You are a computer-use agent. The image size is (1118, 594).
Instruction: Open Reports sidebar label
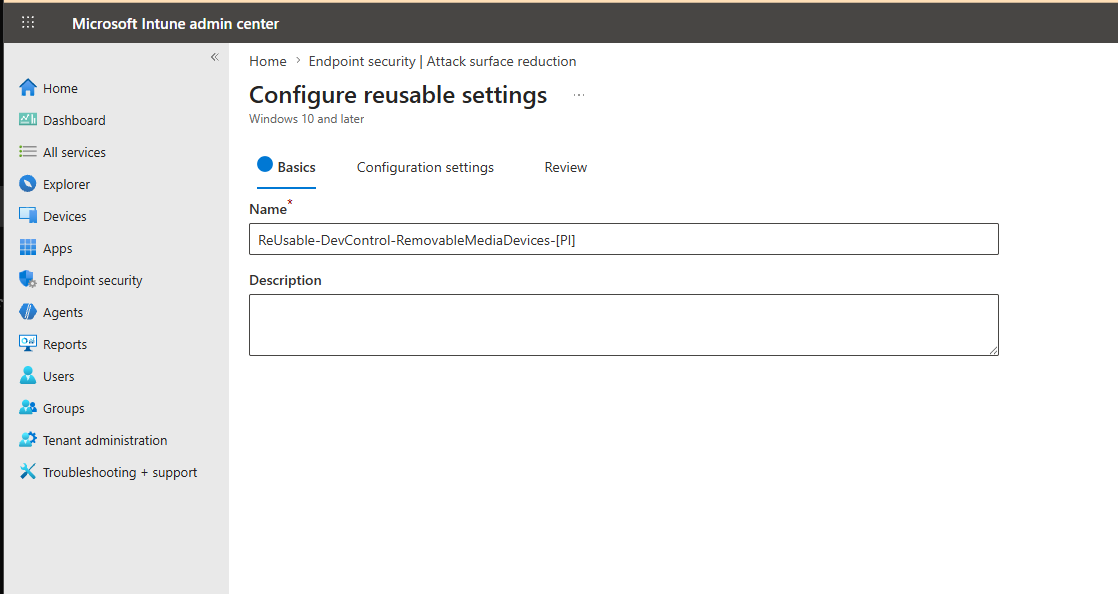coord(65,345)
